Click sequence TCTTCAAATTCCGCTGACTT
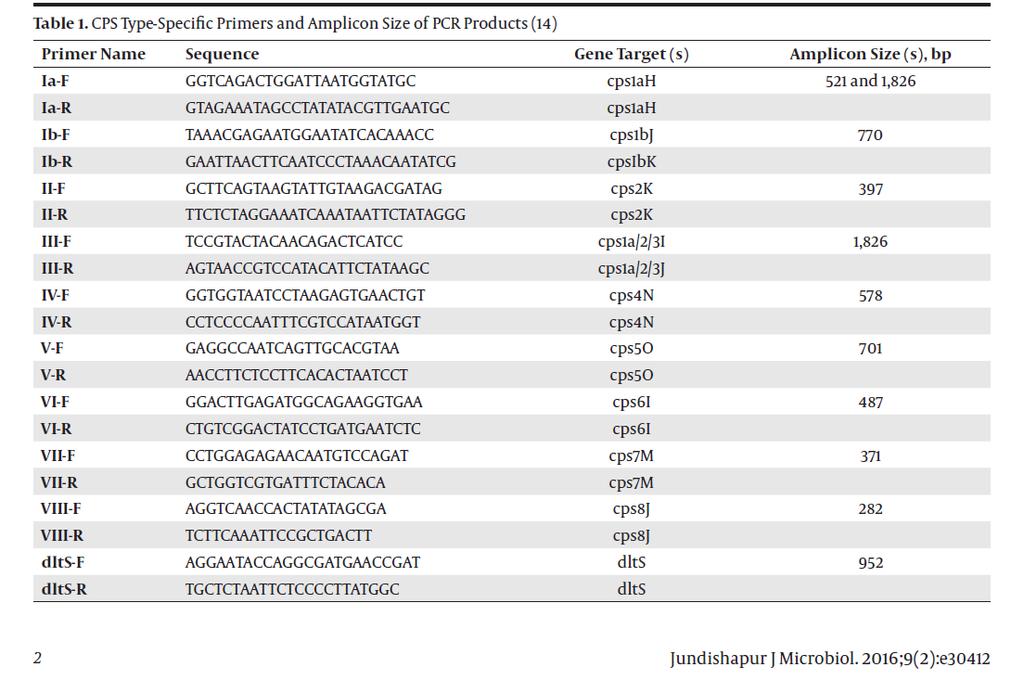Screen dimensions: 1024x680 [279, 536]
